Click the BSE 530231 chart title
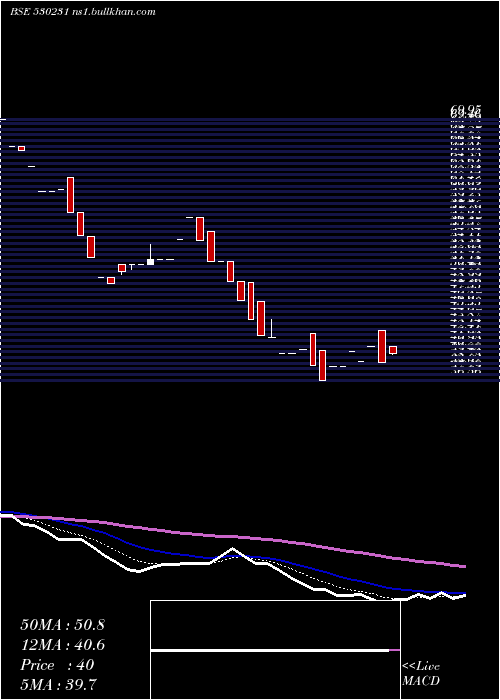Screen dimensions: 500x700 (x=83, y=12)
